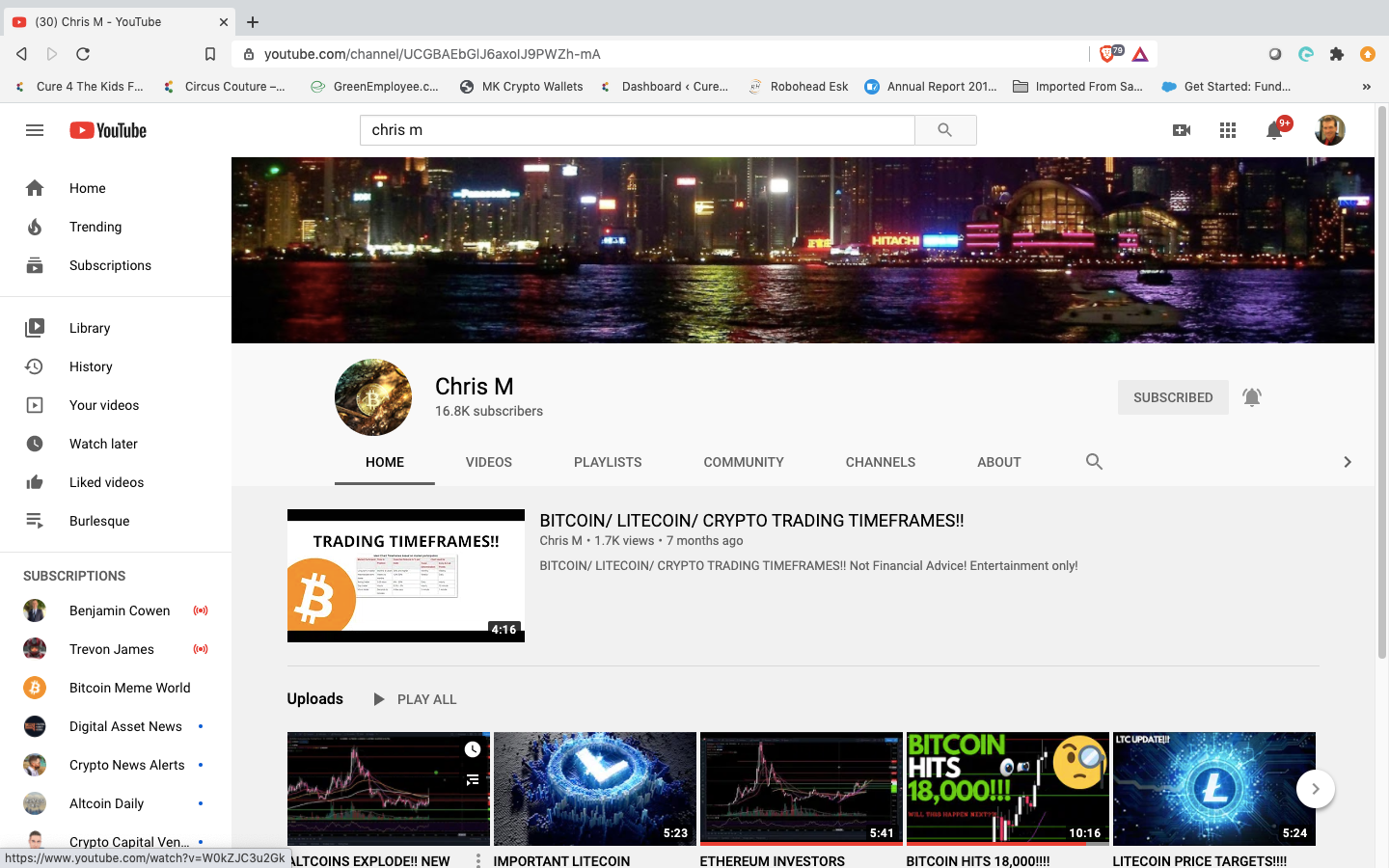Click the Chris M channel avatar
This screenshot has height=868, width=1389.
[x=373, y=397]
